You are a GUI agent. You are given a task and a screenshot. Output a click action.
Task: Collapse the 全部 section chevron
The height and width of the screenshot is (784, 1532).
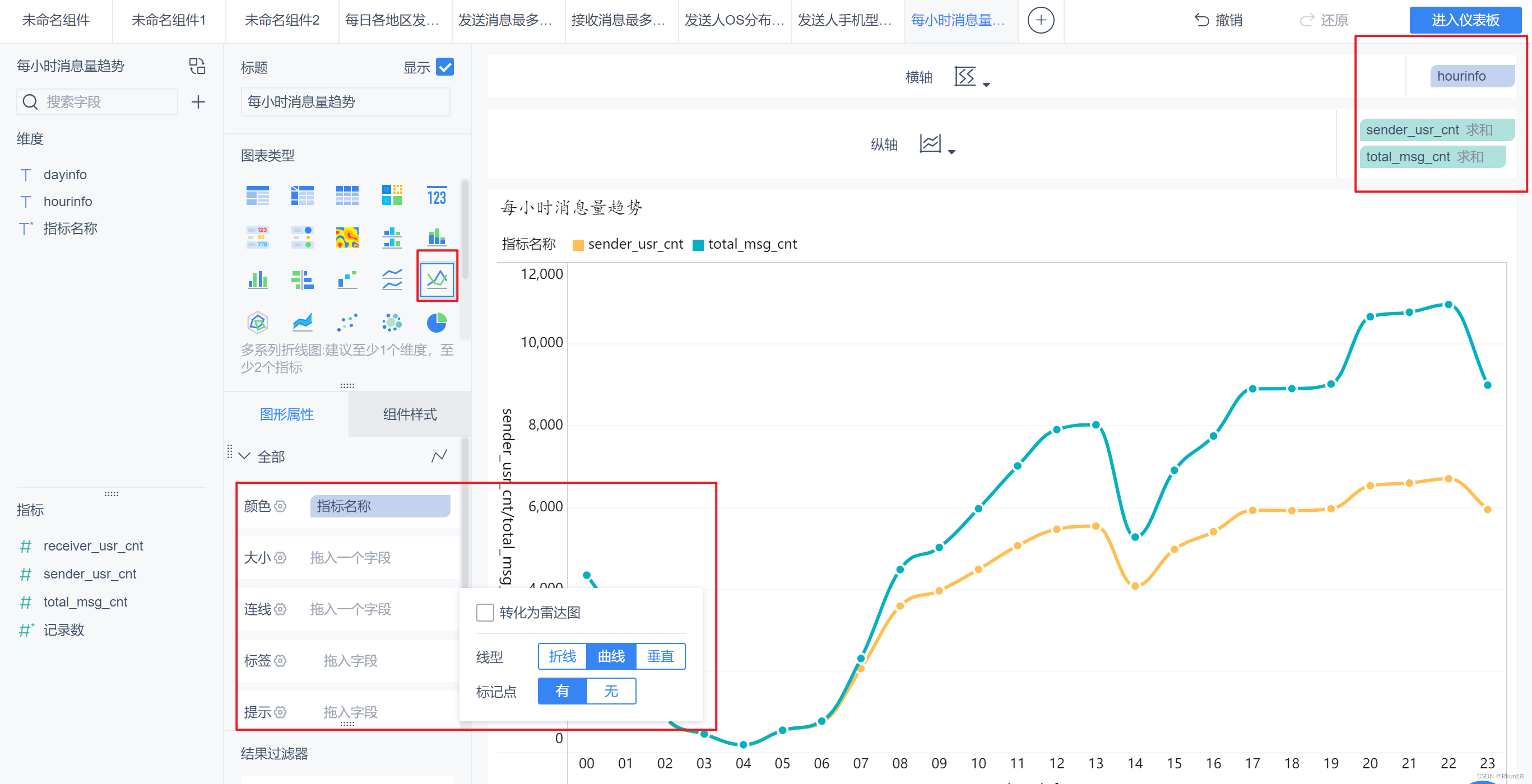tap(244, 456)
